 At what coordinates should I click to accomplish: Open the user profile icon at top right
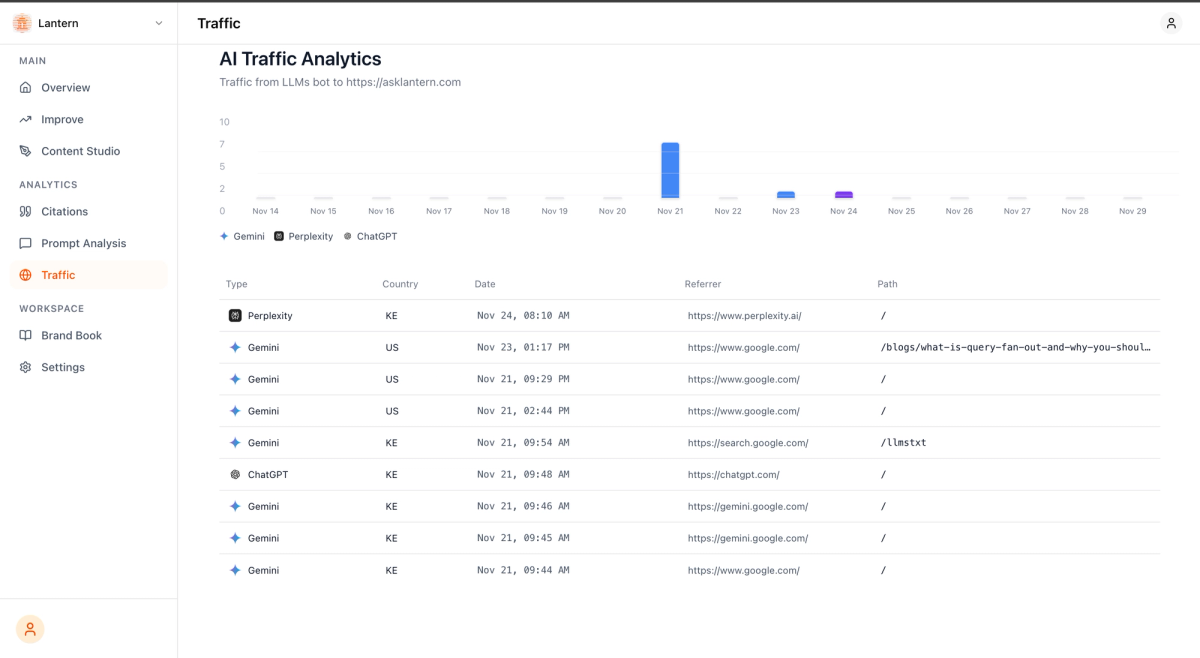pyautogui.click(x=1171, y=23)
